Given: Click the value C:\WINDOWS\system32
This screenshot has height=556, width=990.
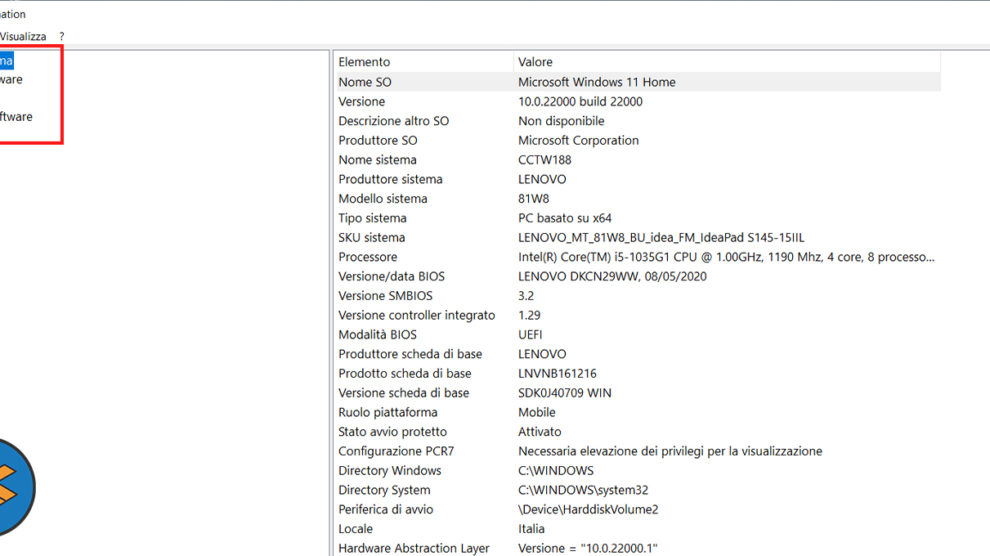Looking at the screenshot, I should click(583, 490).
